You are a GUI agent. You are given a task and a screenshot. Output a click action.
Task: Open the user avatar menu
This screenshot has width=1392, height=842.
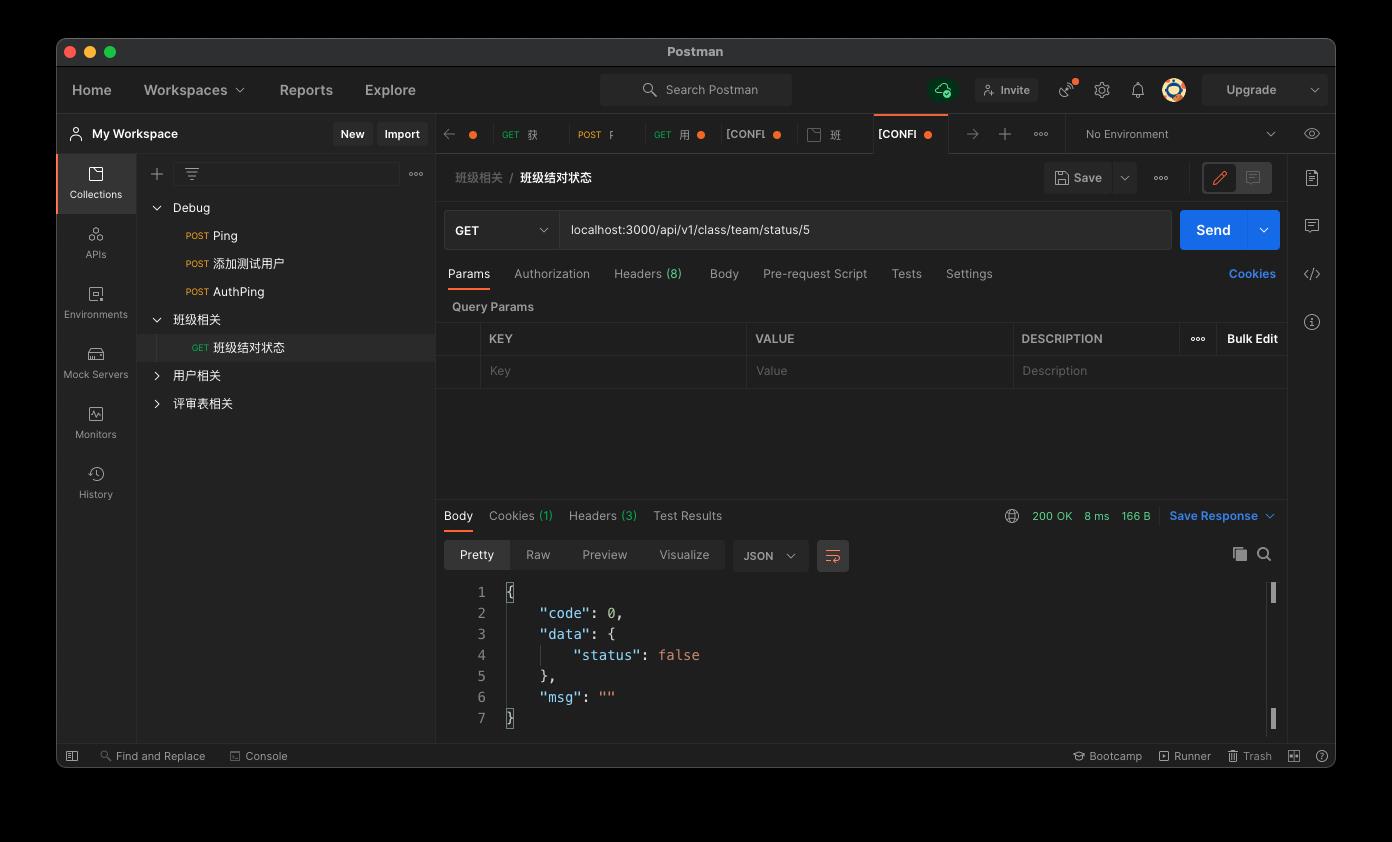[1174, 90]
